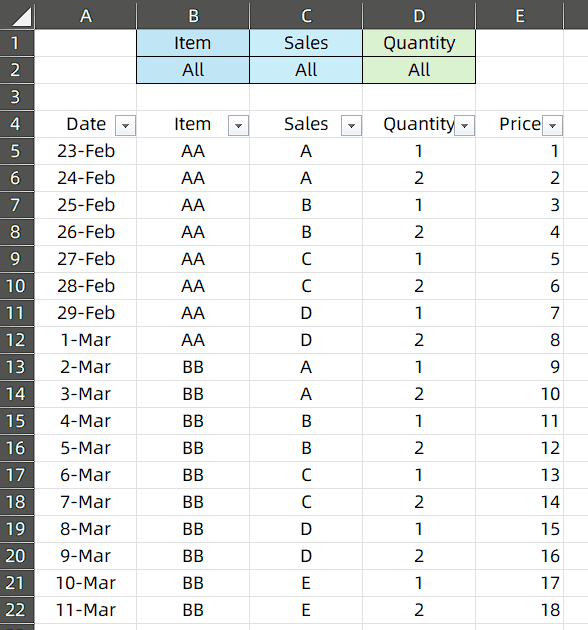Click the Date header cell text
This screenshot has height=630, width=588.
(x=86, y=124)
